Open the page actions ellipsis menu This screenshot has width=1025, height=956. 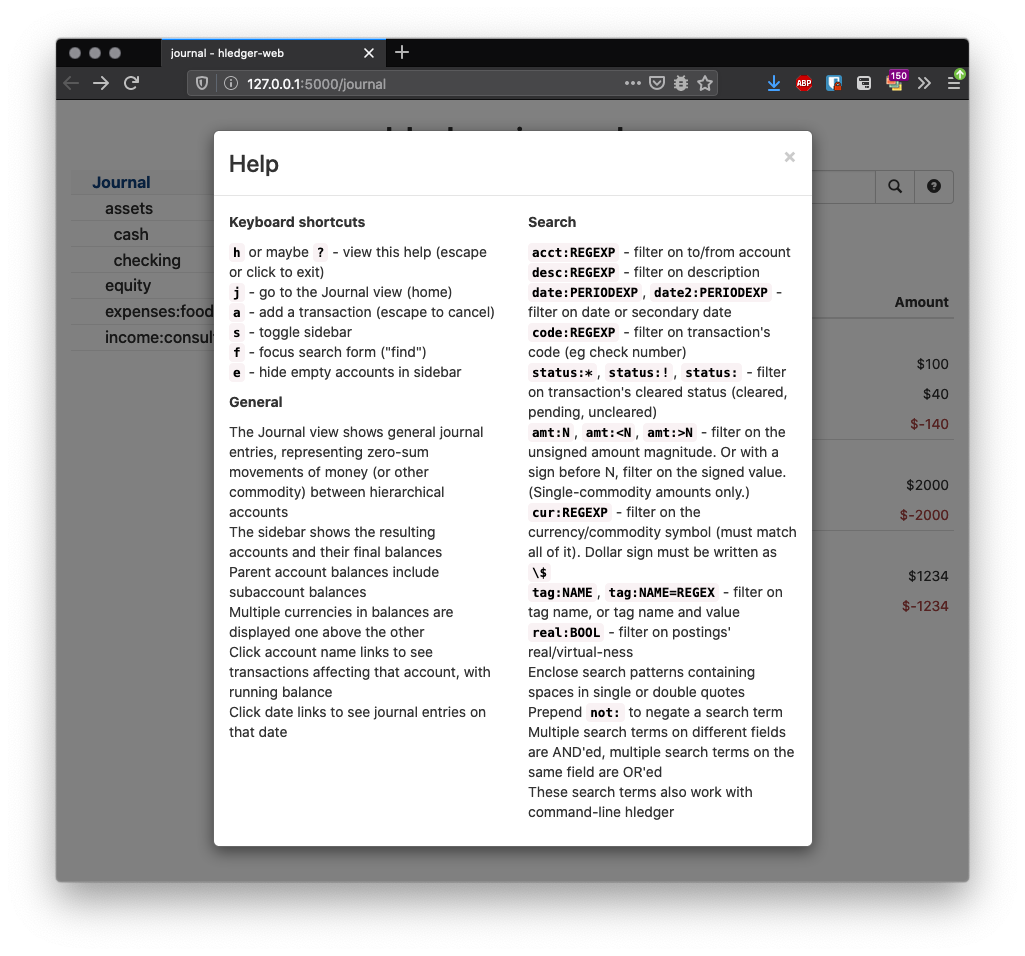tap(633, 84)
